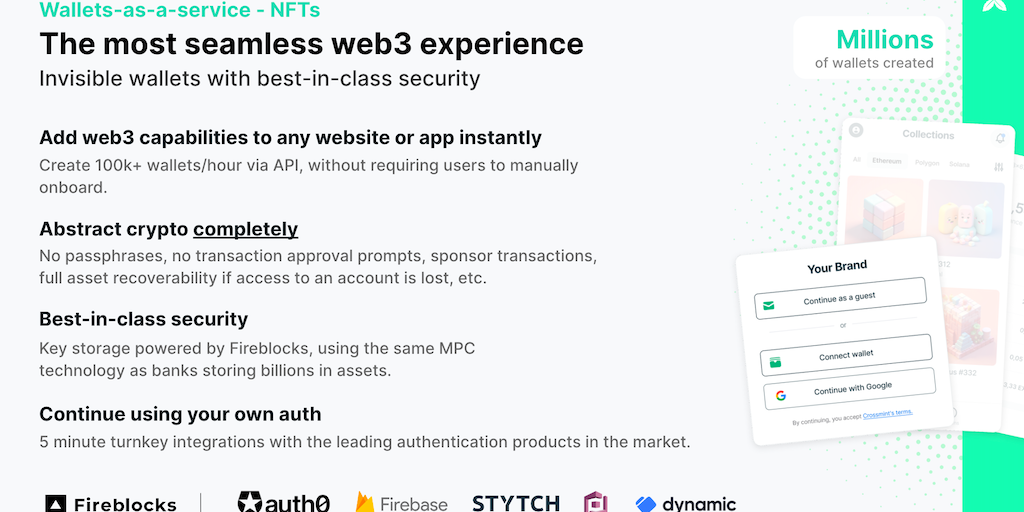Open the filter sliders icon in Collections
Image resolution: width=1024 pixels, height=512 pixels.
pyautogui.click(x=998, y=167)
